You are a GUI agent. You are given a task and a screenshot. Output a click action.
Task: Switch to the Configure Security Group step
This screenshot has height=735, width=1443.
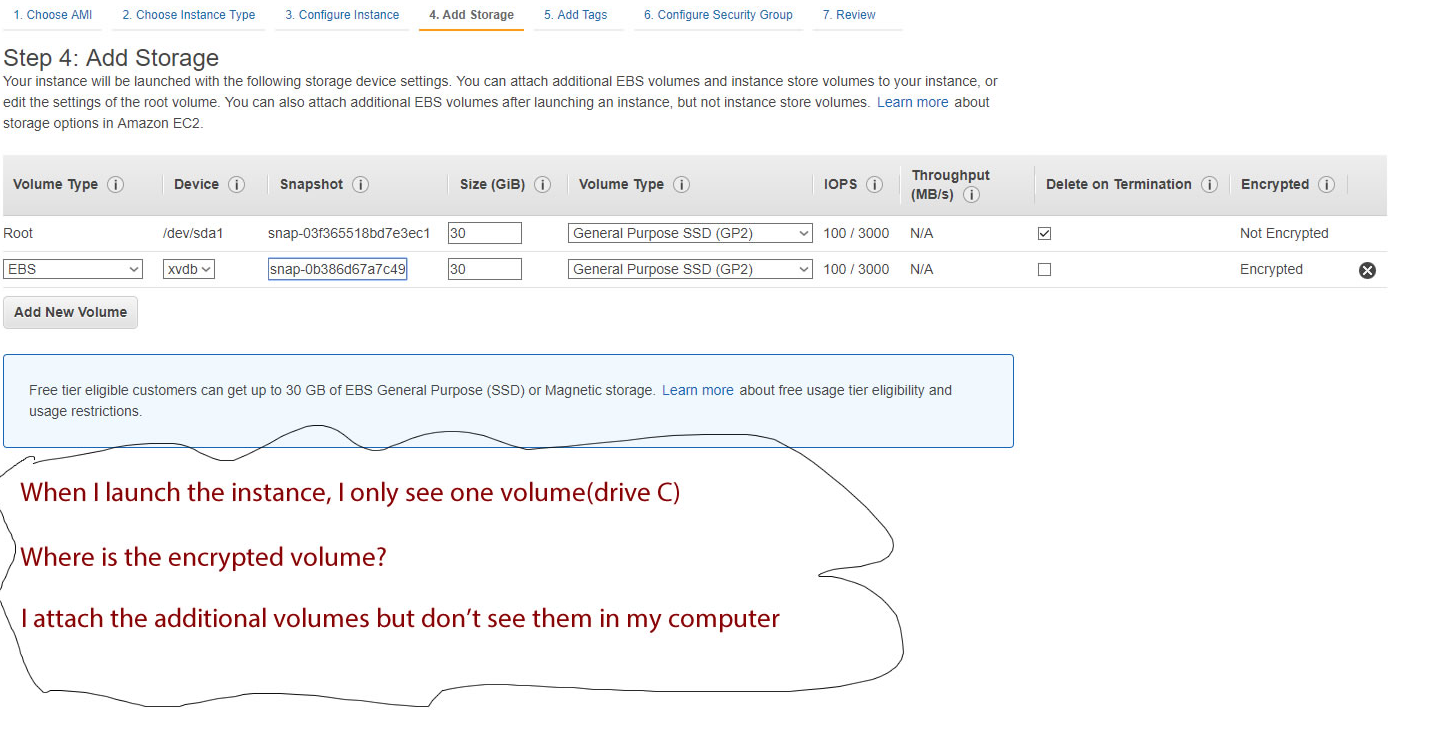tap(718, 14)
